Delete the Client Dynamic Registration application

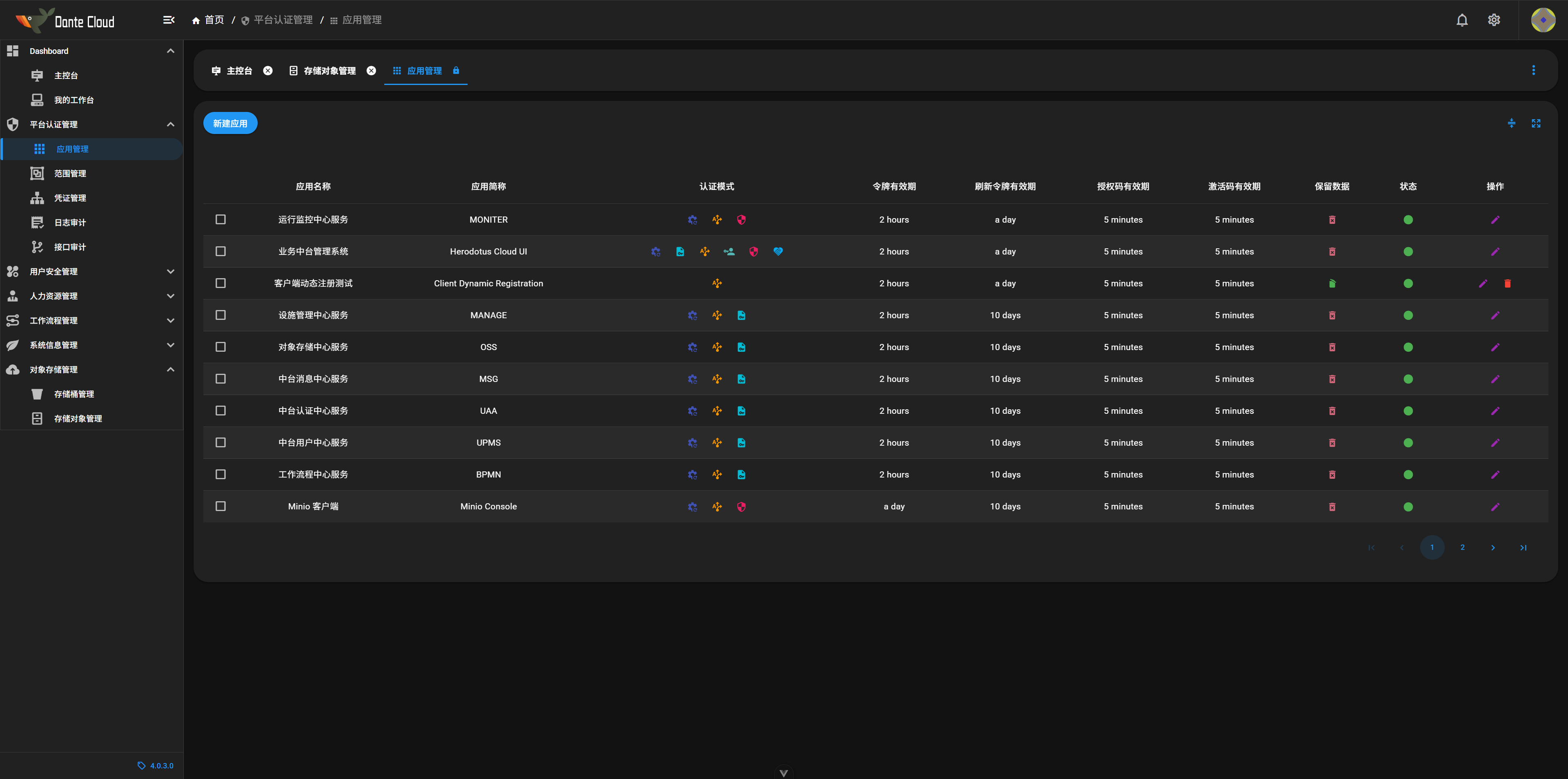[x=1507, y=283]
